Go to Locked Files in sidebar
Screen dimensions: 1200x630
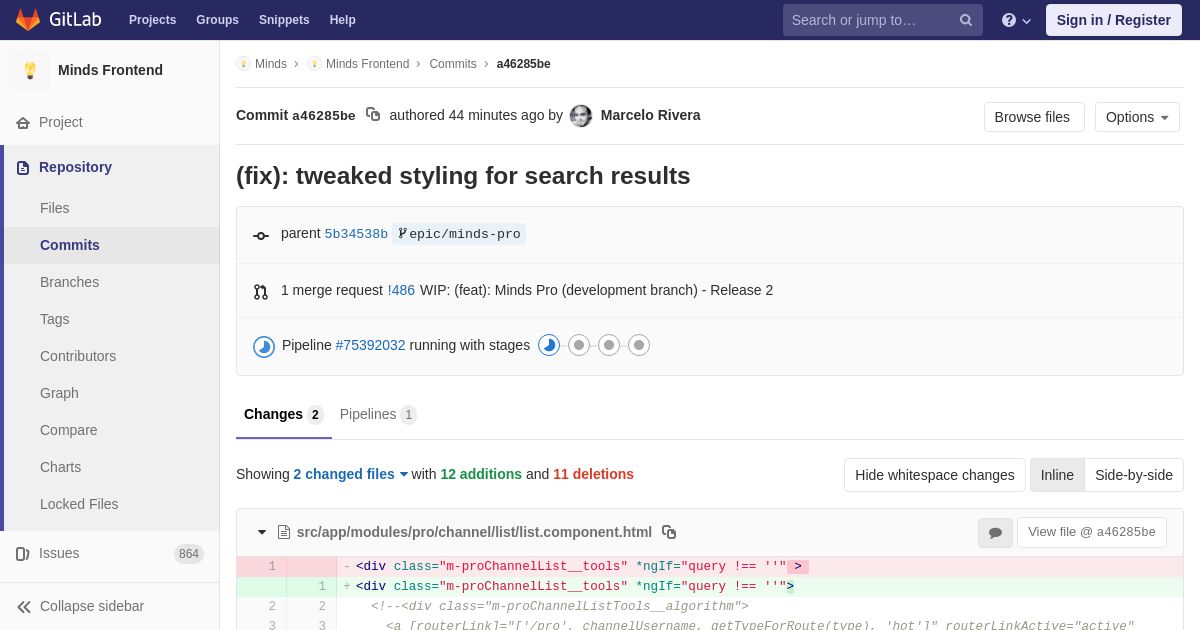pyautogui.click(x=112, y=504)
